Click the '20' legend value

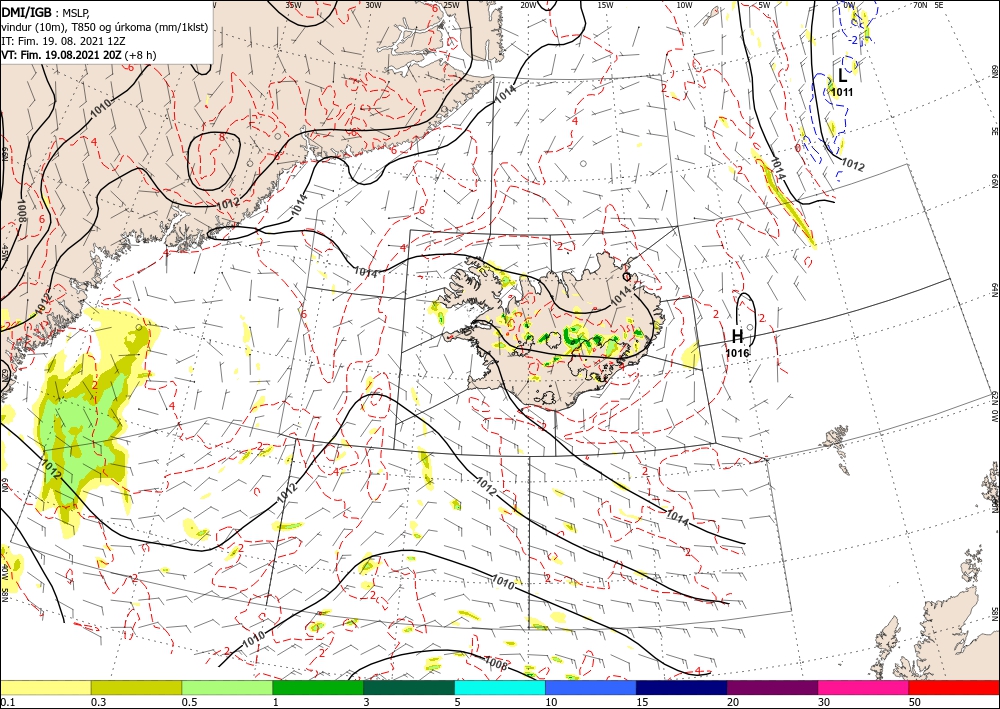click(x=734, y=702)
